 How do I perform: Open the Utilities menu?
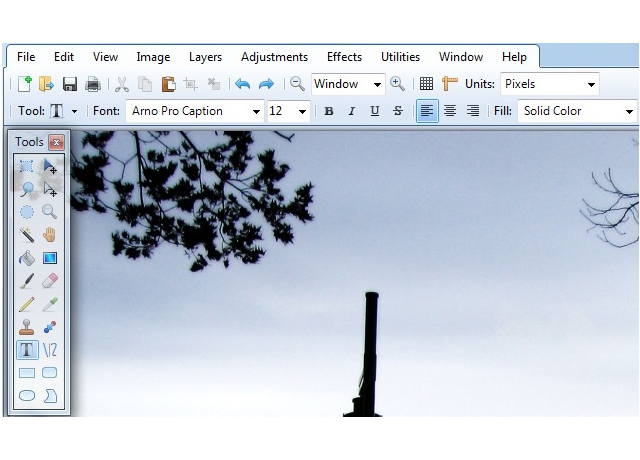[x=400, y=57]
